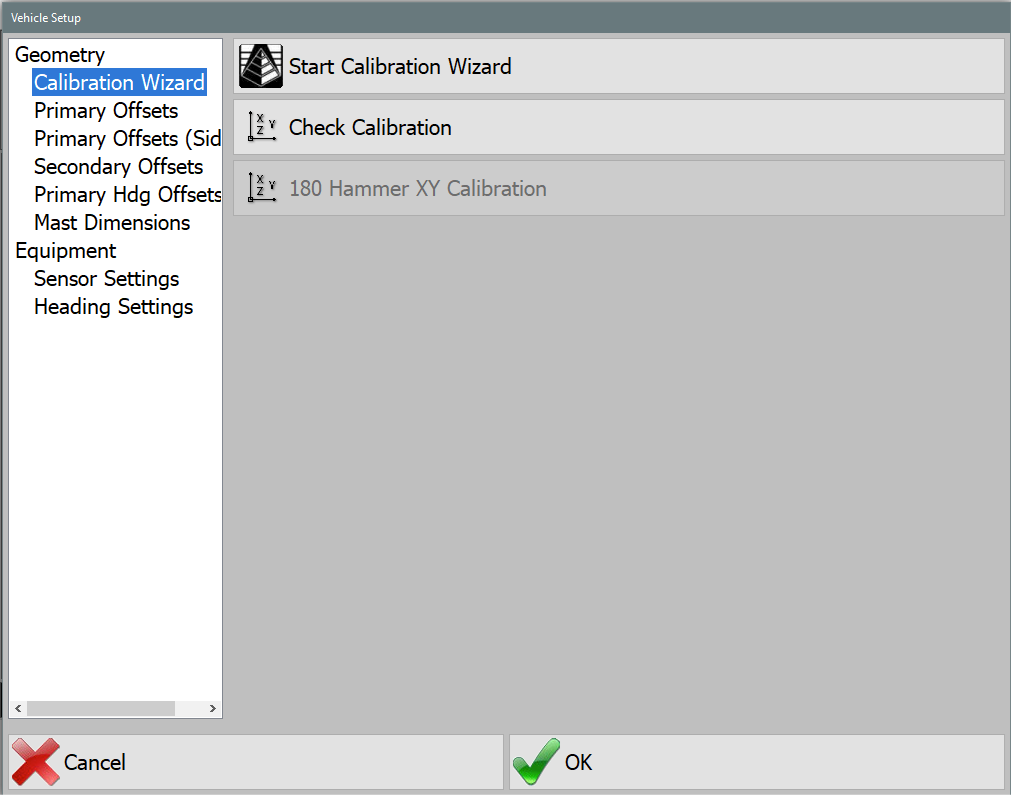Click the XYZ icon beside 180 Hammer XY Calibration

[262, 188]
